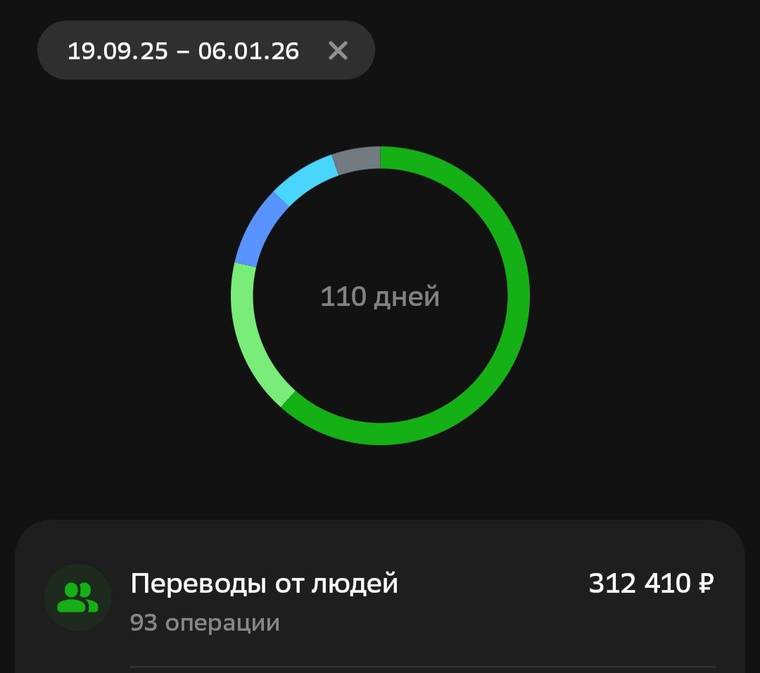The height and width of the screenshot is (673, 760).
Task: Tap the 312 410 amount
Action: click(x=636, y=583)
